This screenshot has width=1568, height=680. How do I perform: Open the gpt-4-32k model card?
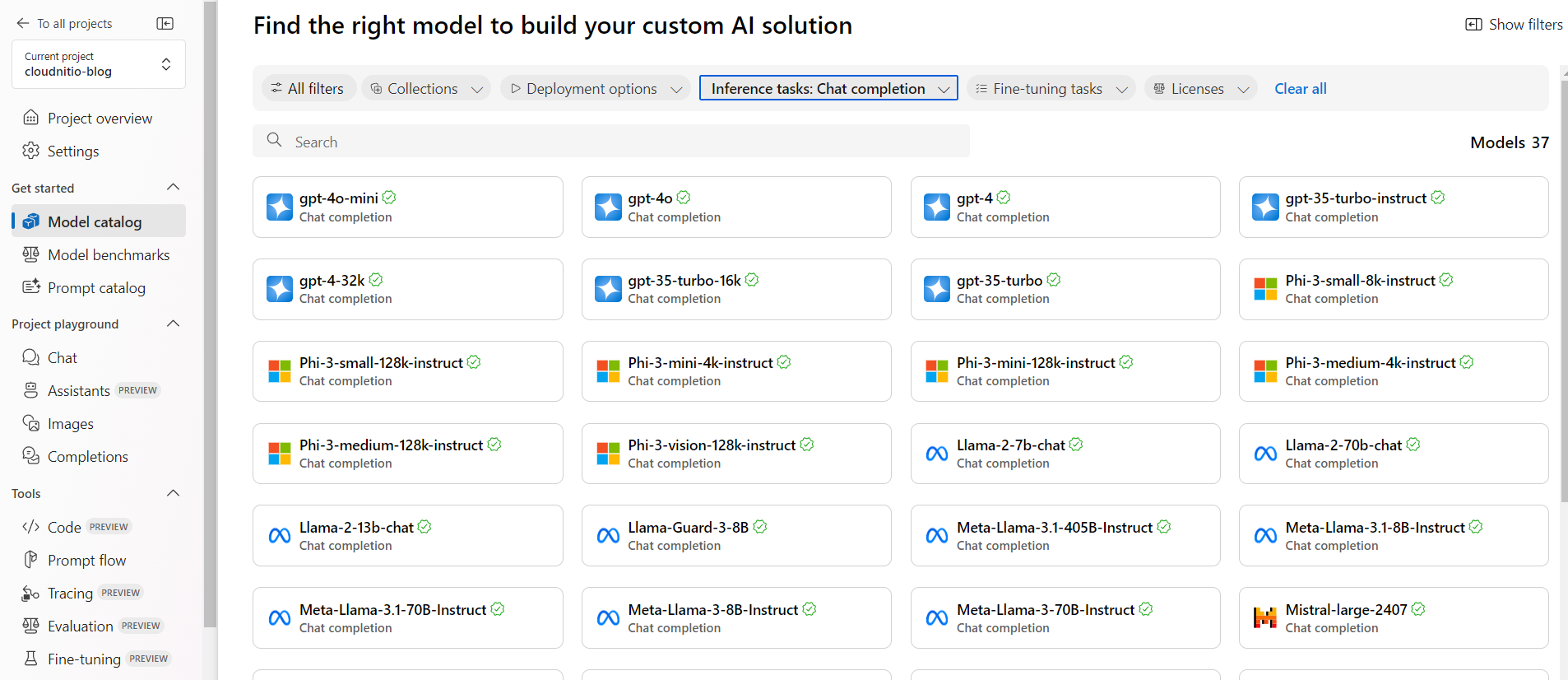coord(408,289)
